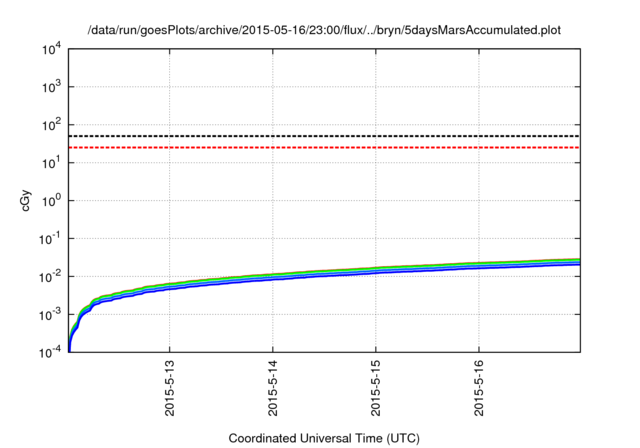Click the 2015-5-15 date tick label

(x=376, y=388)
